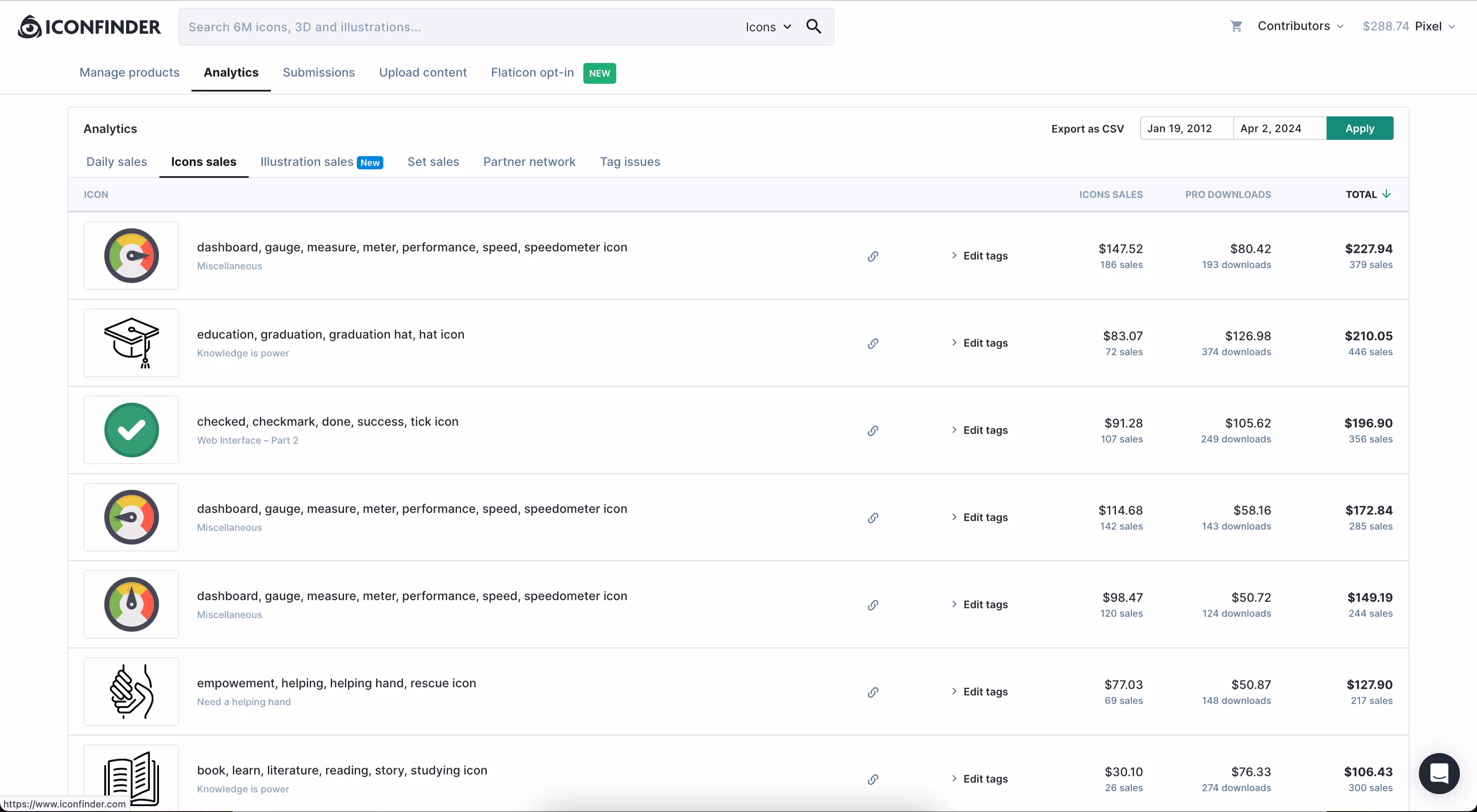The image size is (1477, 812).
Task: Click link icon for graduation hat row
Action: coord(873,344)
